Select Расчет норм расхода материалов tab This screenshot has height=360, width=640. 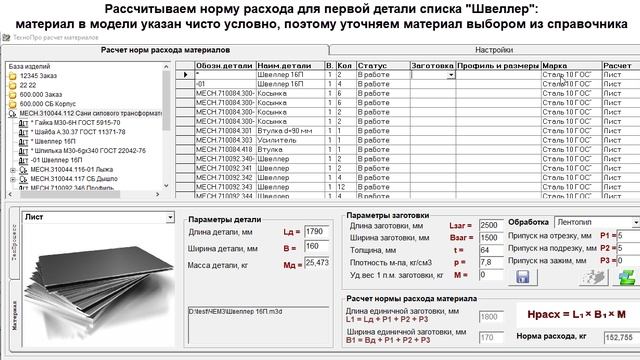[165, 50]
